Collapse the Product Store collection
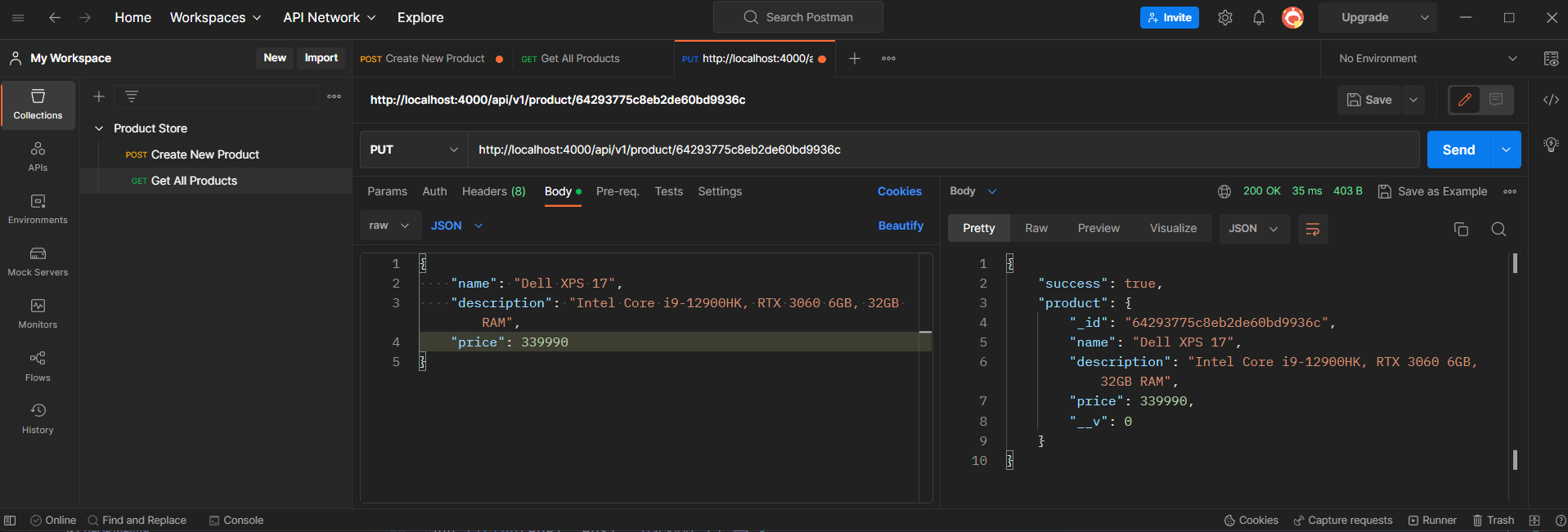Image resolution: width=1568 pixels, height=532 pixels. coord(99,128)
